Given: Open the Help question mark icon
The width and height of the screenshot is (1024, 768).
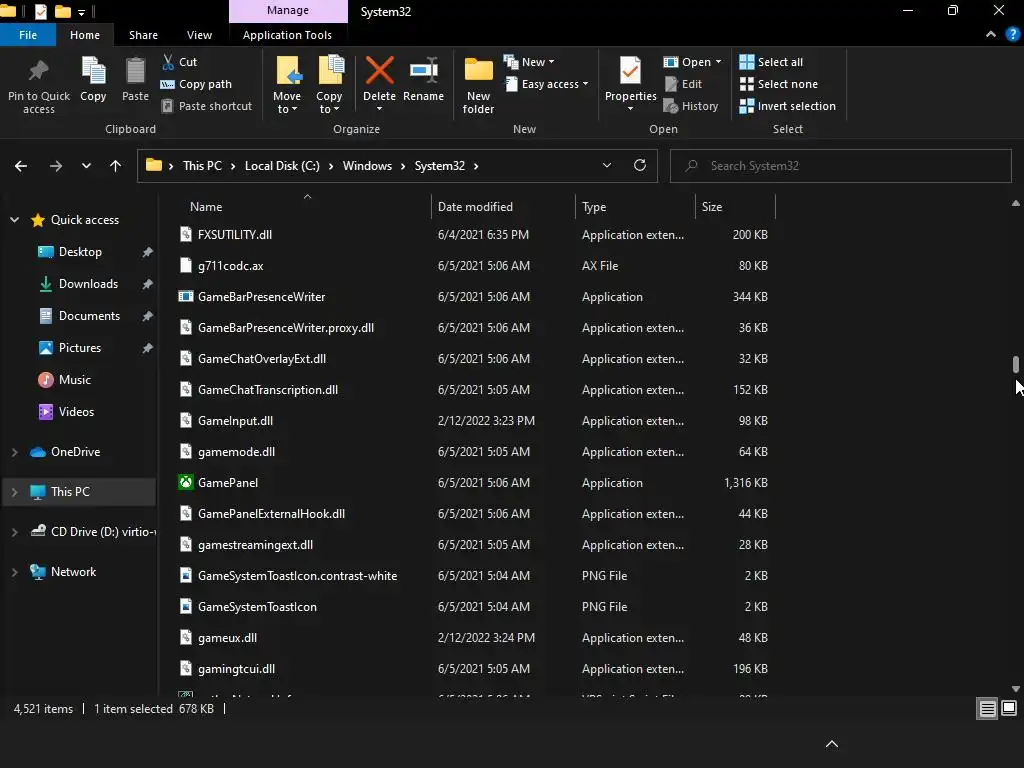Looking at the screenshot, I should point(1013,35).
